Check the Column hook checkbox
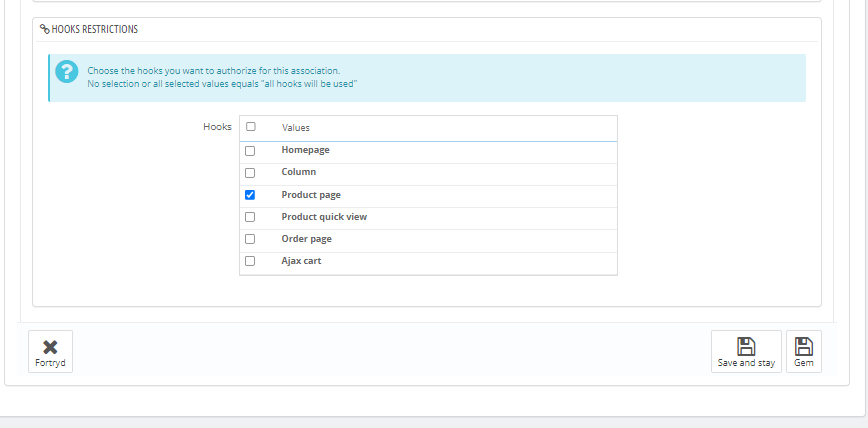 coord(250,173)
